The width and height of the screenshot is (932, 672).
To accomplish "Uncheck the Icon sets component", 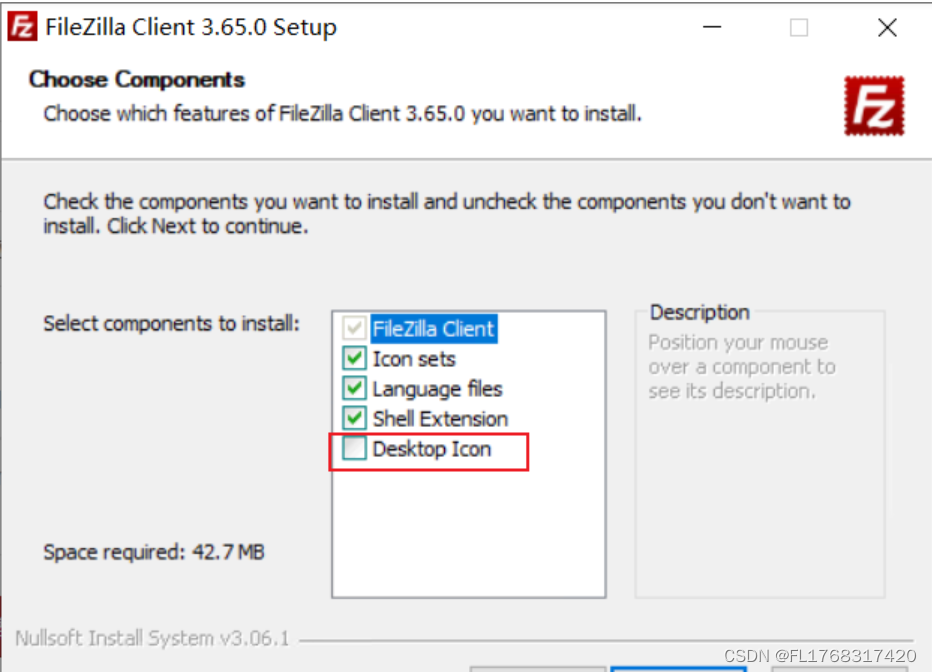I will tap(355, 359).
